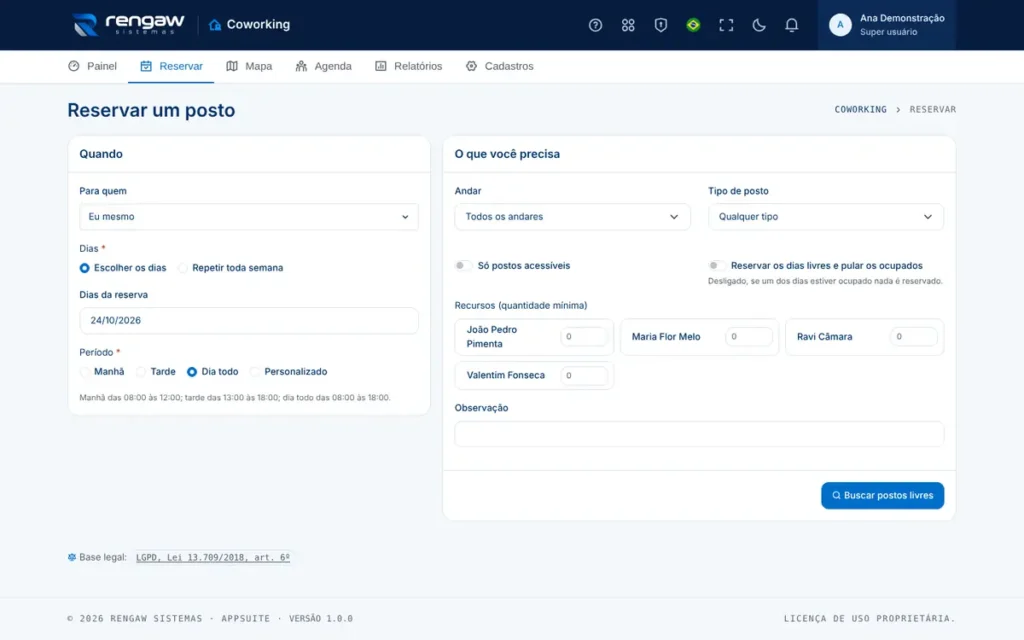Viewport: 1024px width, 640px height.
Task: Click the Base legal gear icon
Action: tap(72, 557)
